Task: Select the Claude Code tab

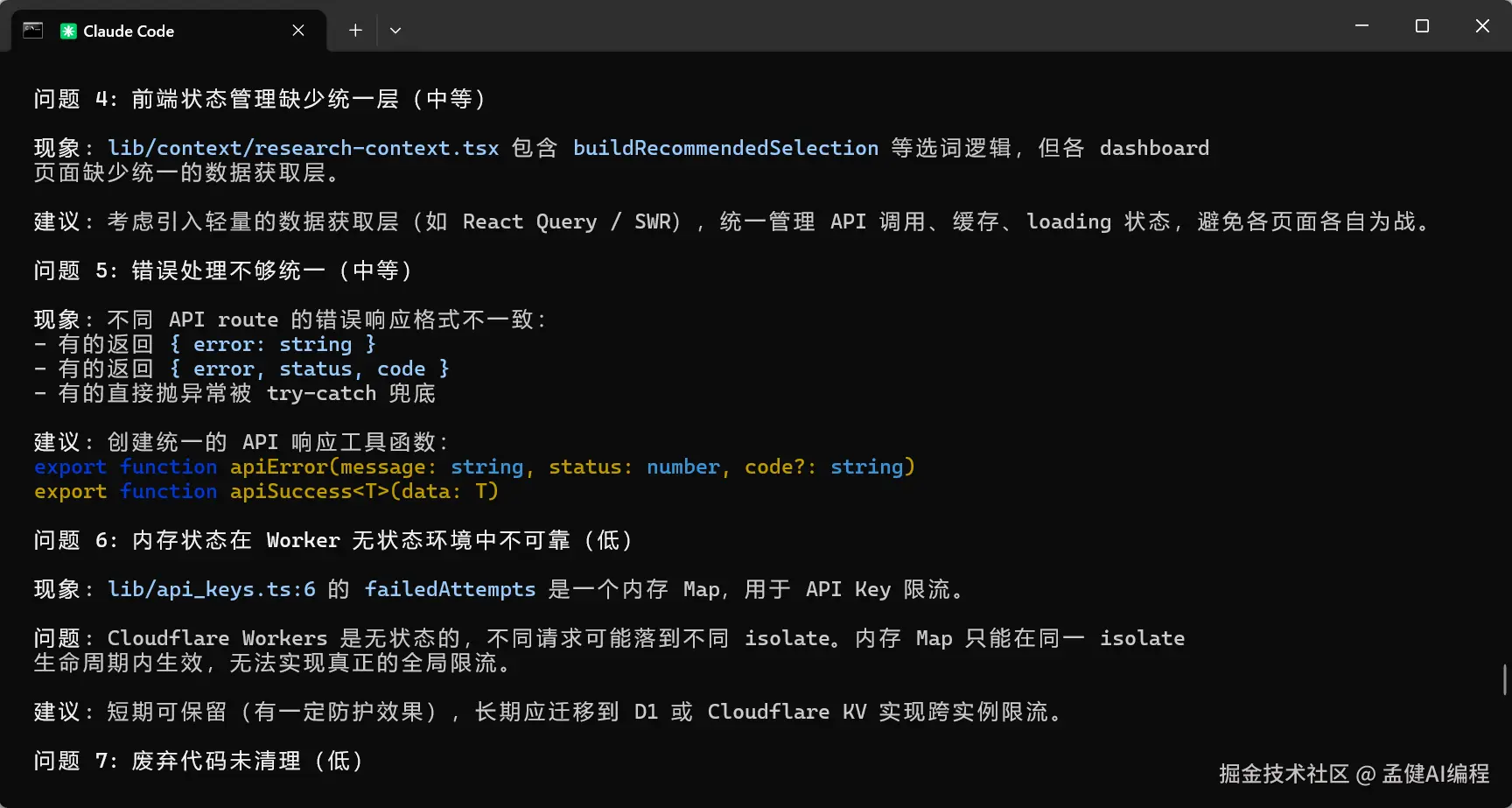Action: point(169,31)
